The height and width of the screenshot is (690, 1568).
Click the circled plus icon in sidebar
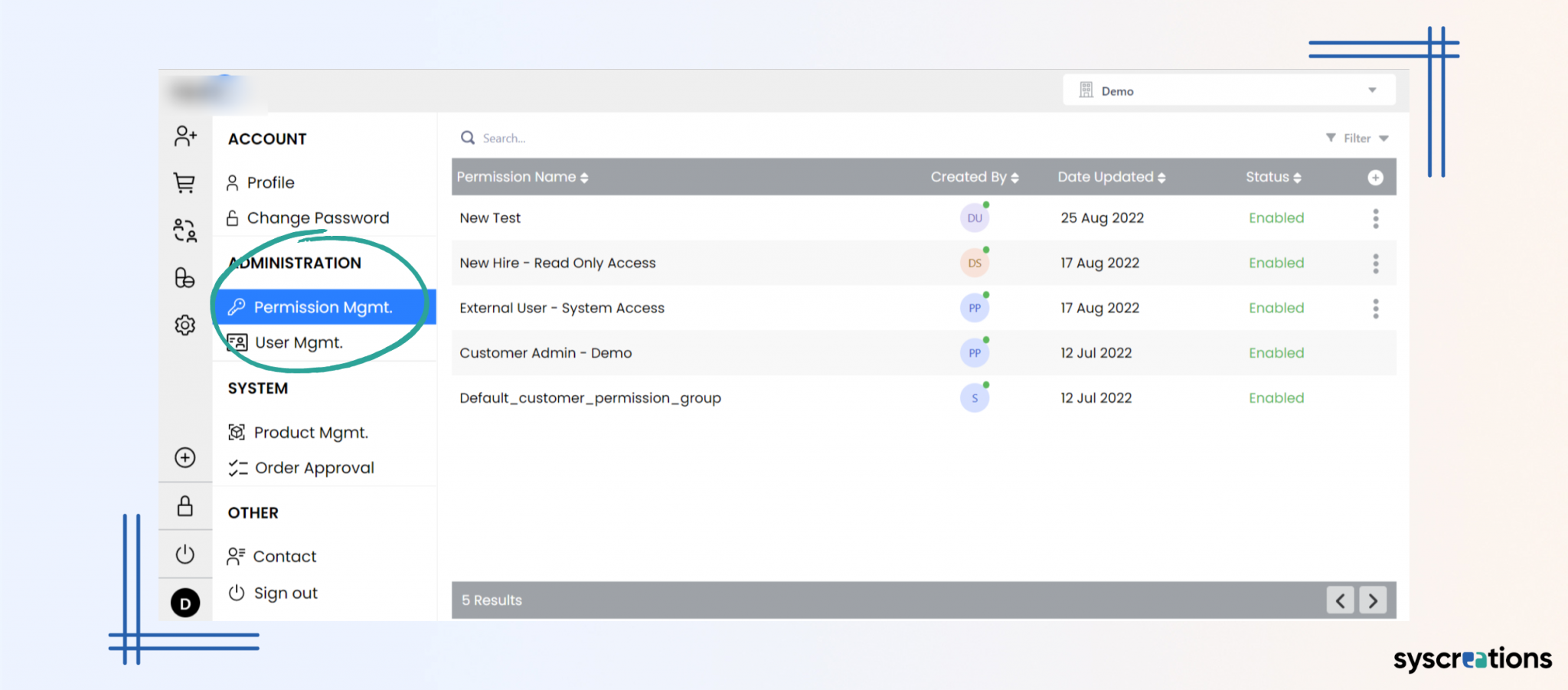tap(185, 457)
